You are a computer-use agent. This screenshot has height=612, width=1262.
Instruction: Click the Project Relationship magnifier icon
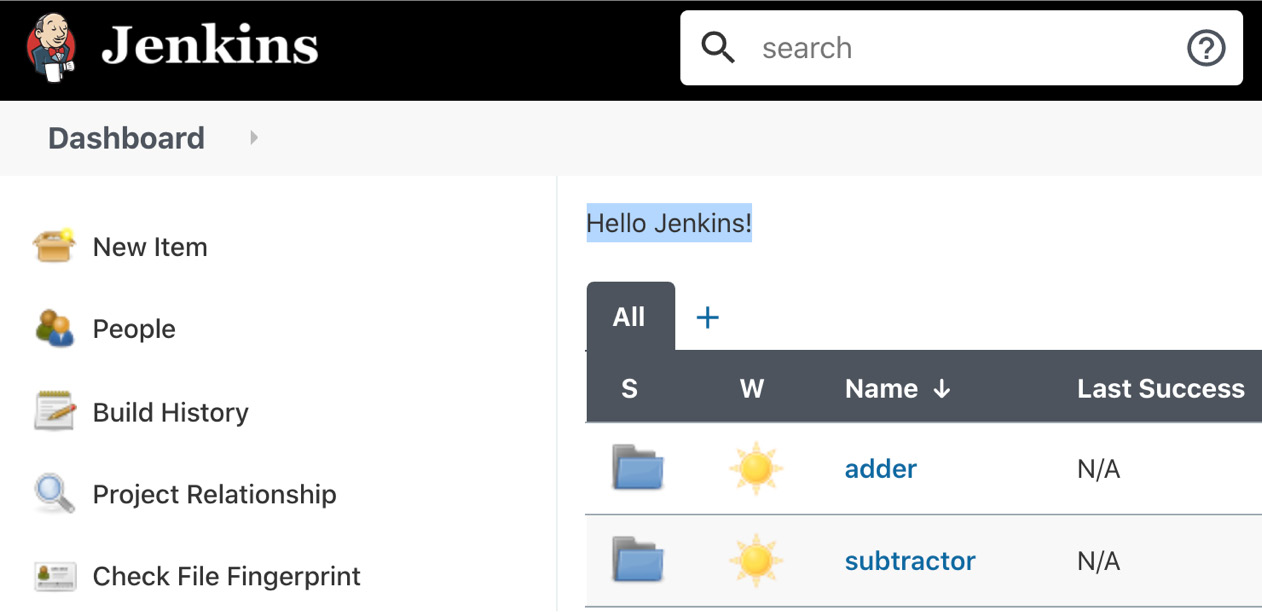click(x=54, y=493)
